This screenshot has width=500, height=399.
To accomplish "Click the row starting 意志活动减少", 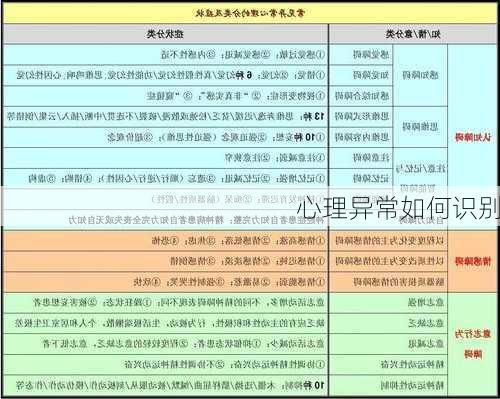I will 165,344.
